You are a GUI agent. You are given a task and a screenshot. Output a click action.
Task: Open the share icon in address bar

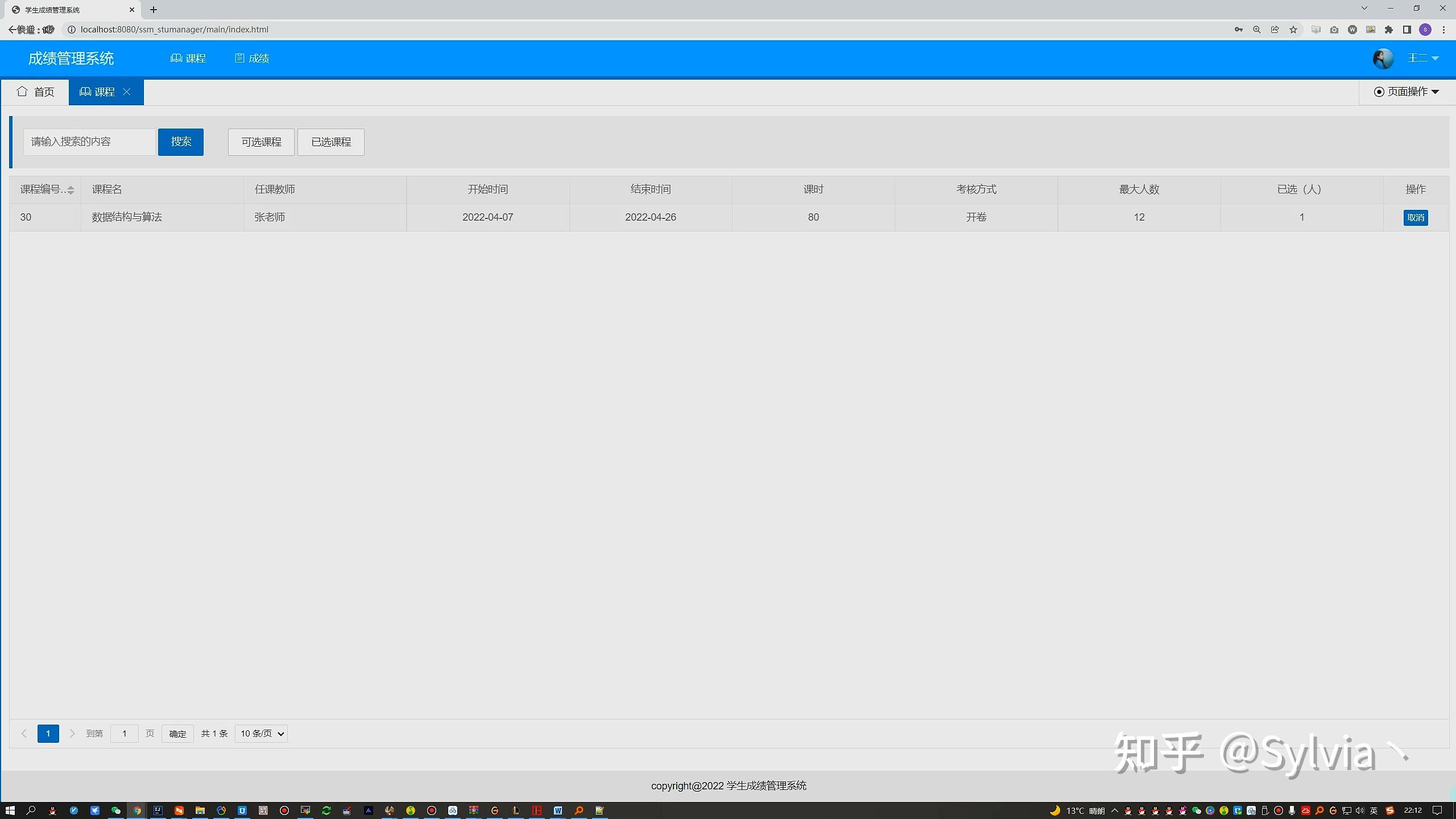coord(1275,30)
